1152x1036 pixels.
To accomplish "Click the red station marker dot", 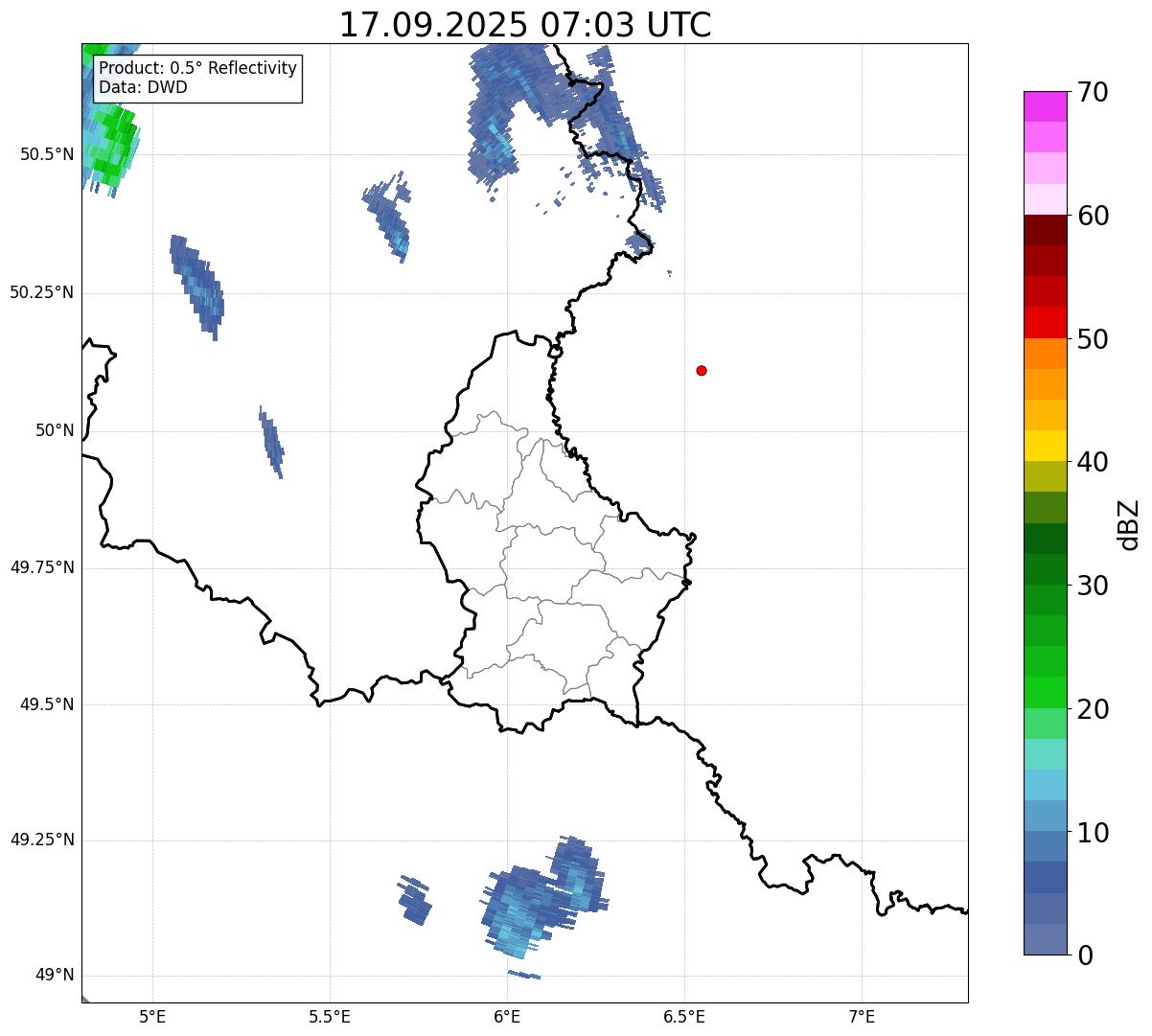I will point(702,370).
